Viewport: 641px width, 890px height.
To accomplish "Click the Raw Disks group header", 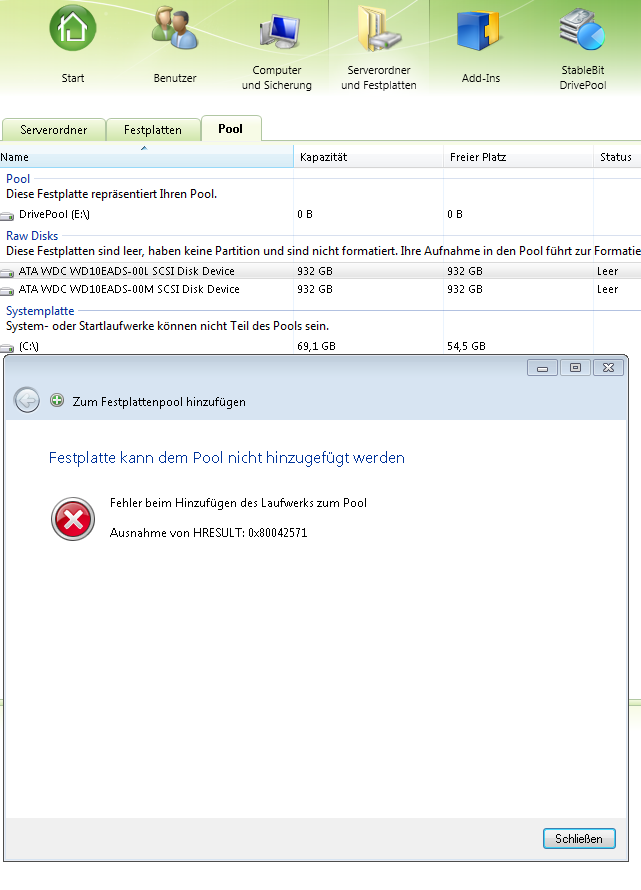I will coord(32,236).
